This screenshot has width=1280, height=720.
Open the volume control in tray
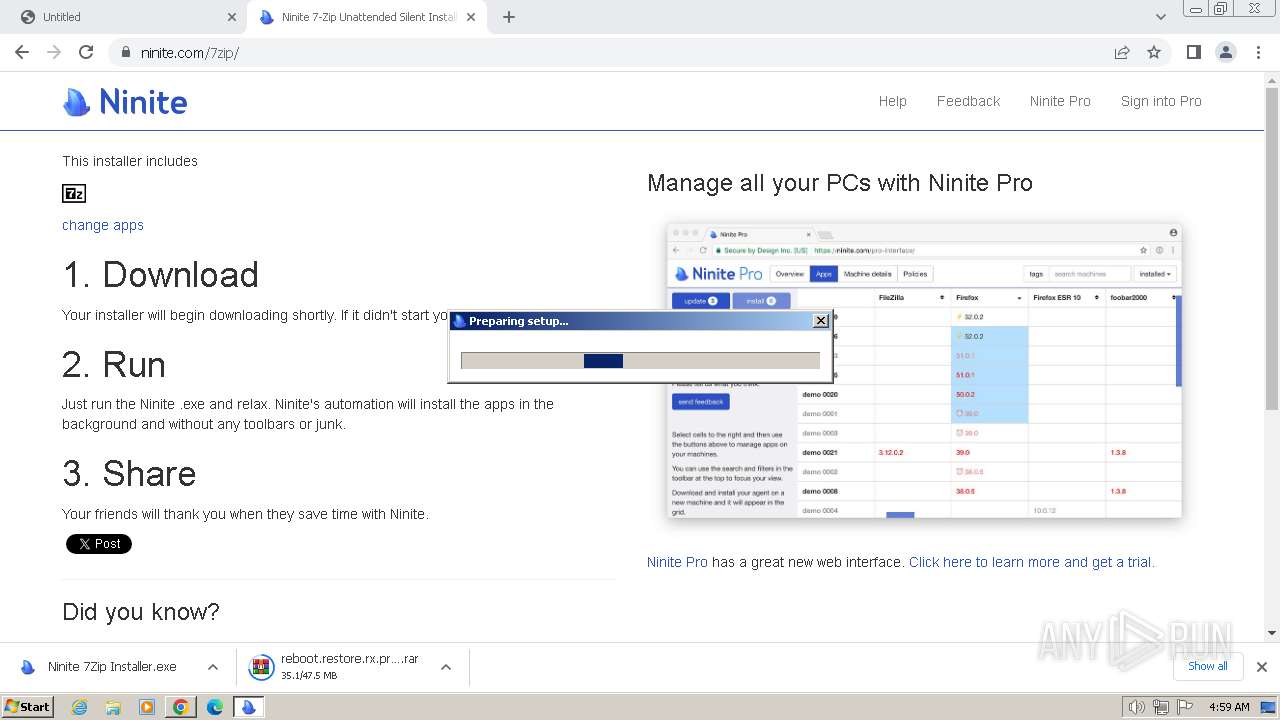[x=1136, y=707]
